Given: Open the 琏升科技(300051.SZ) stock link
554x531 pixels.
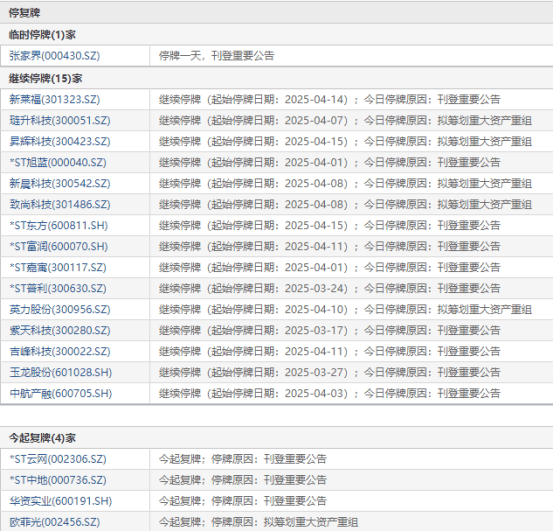Looking at the screenshot, I should point(60,120).
